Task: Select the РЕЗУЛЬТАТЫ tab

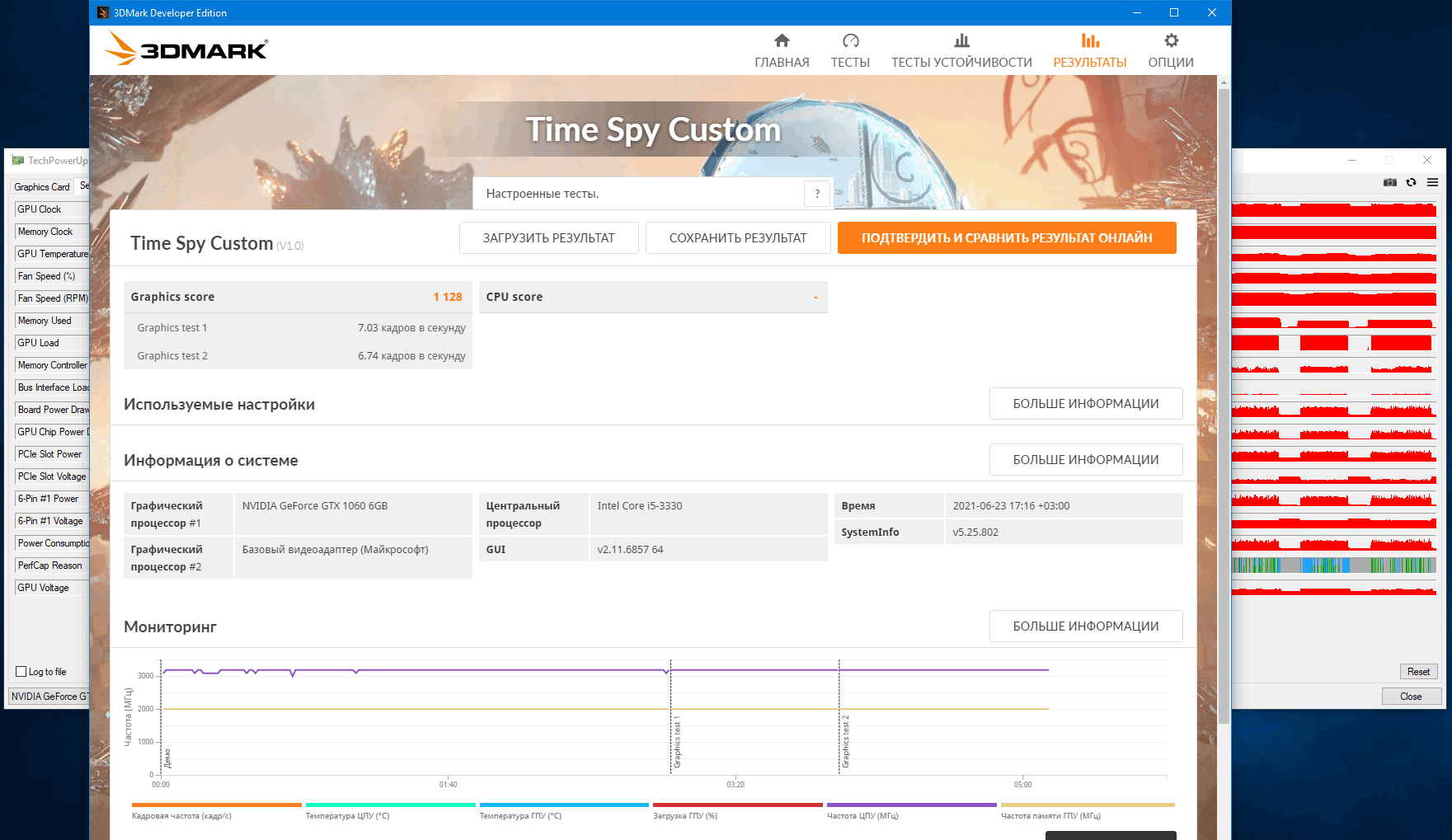Action: [1090, 51]
